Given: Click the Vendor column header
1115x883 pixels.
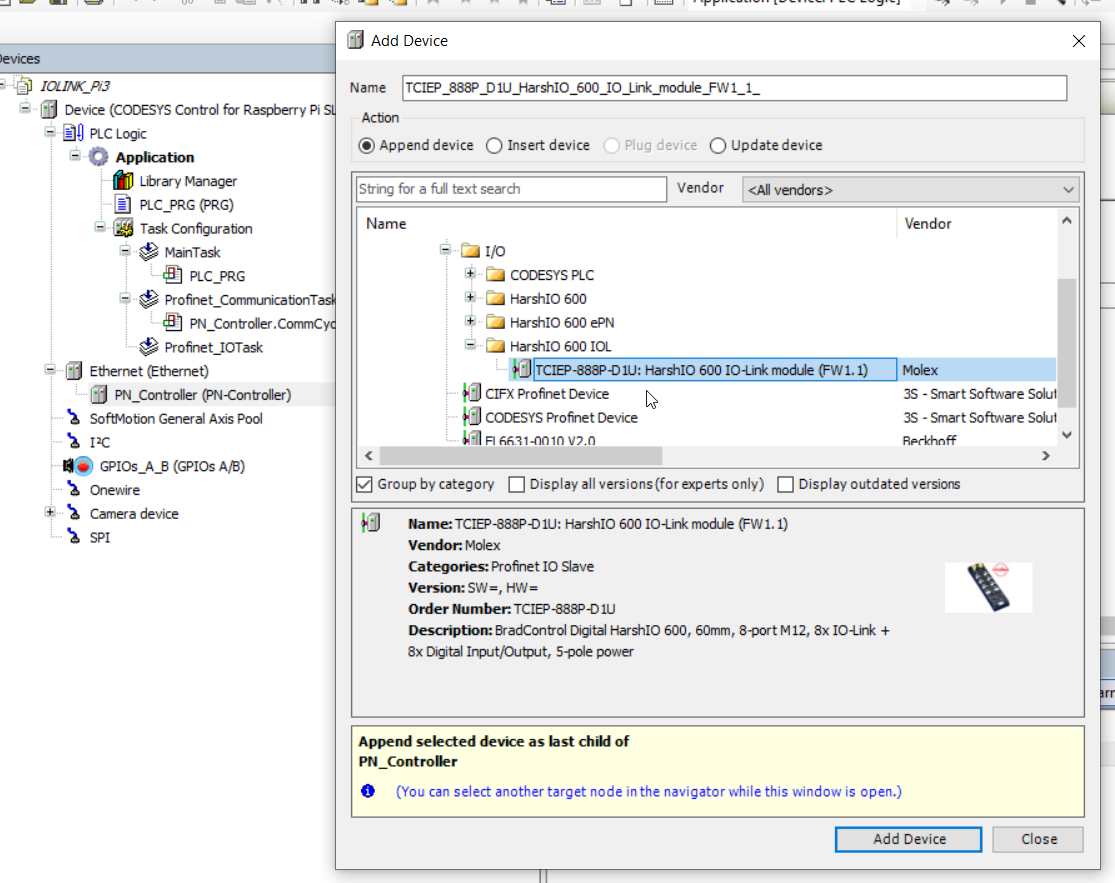Looking at the screenshot, I should tap(976, 223).
